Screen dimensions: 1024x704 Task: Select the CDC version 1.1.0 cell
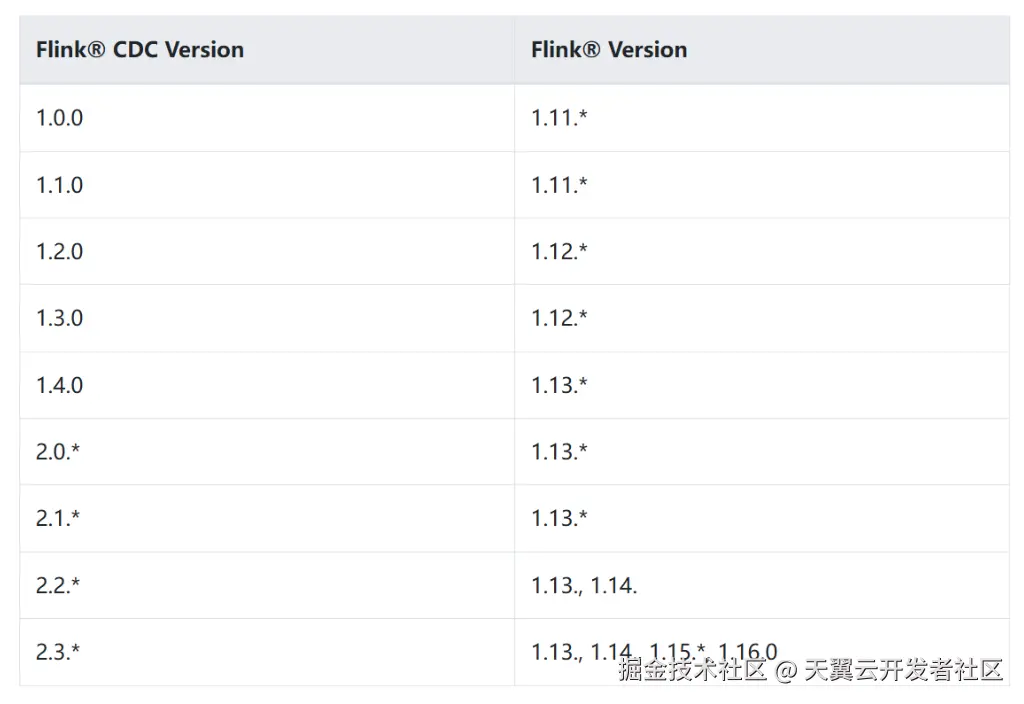coord(60,185)
